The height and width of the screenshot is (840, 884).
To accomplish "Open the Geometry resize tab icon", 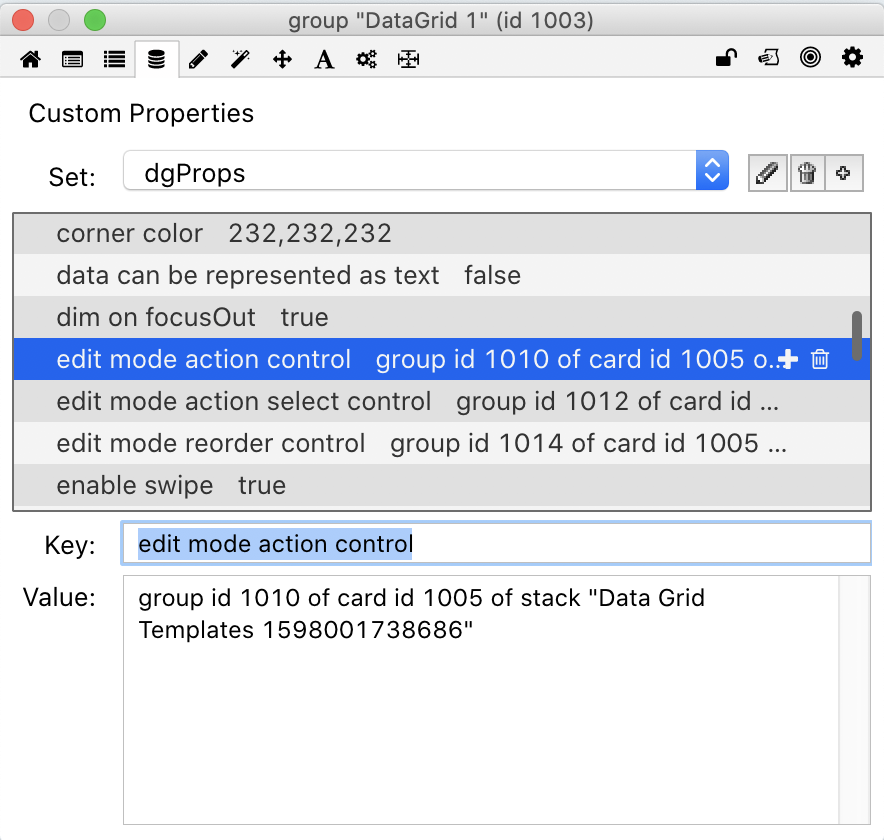I will tap(408, 59).
